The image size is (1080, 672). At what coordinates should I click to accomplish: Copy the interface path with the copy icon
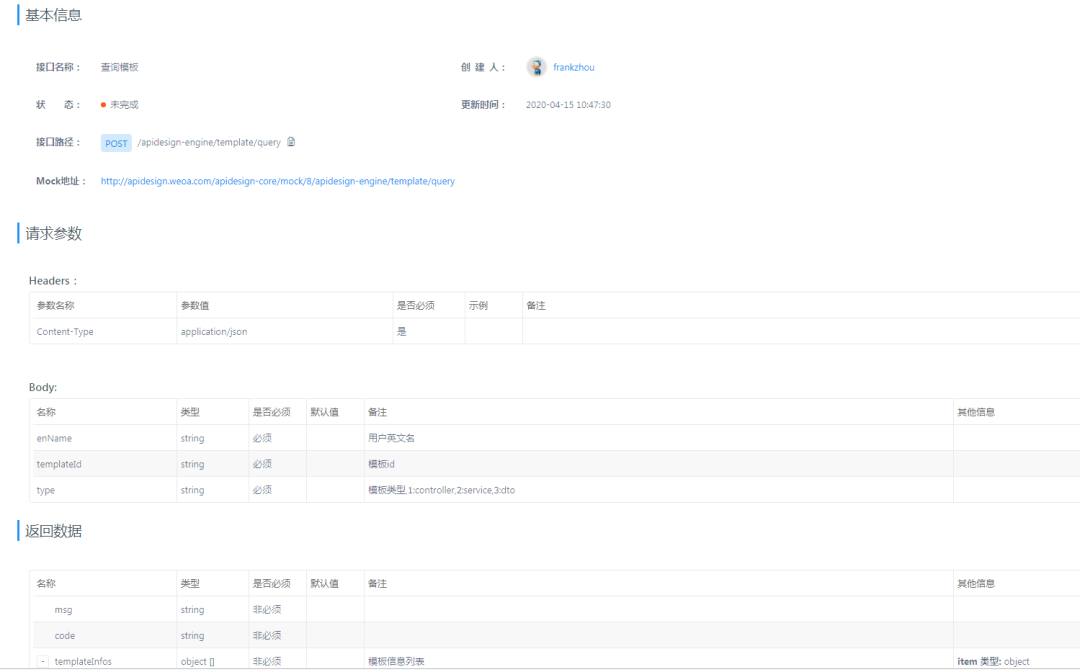pos(291,142)
